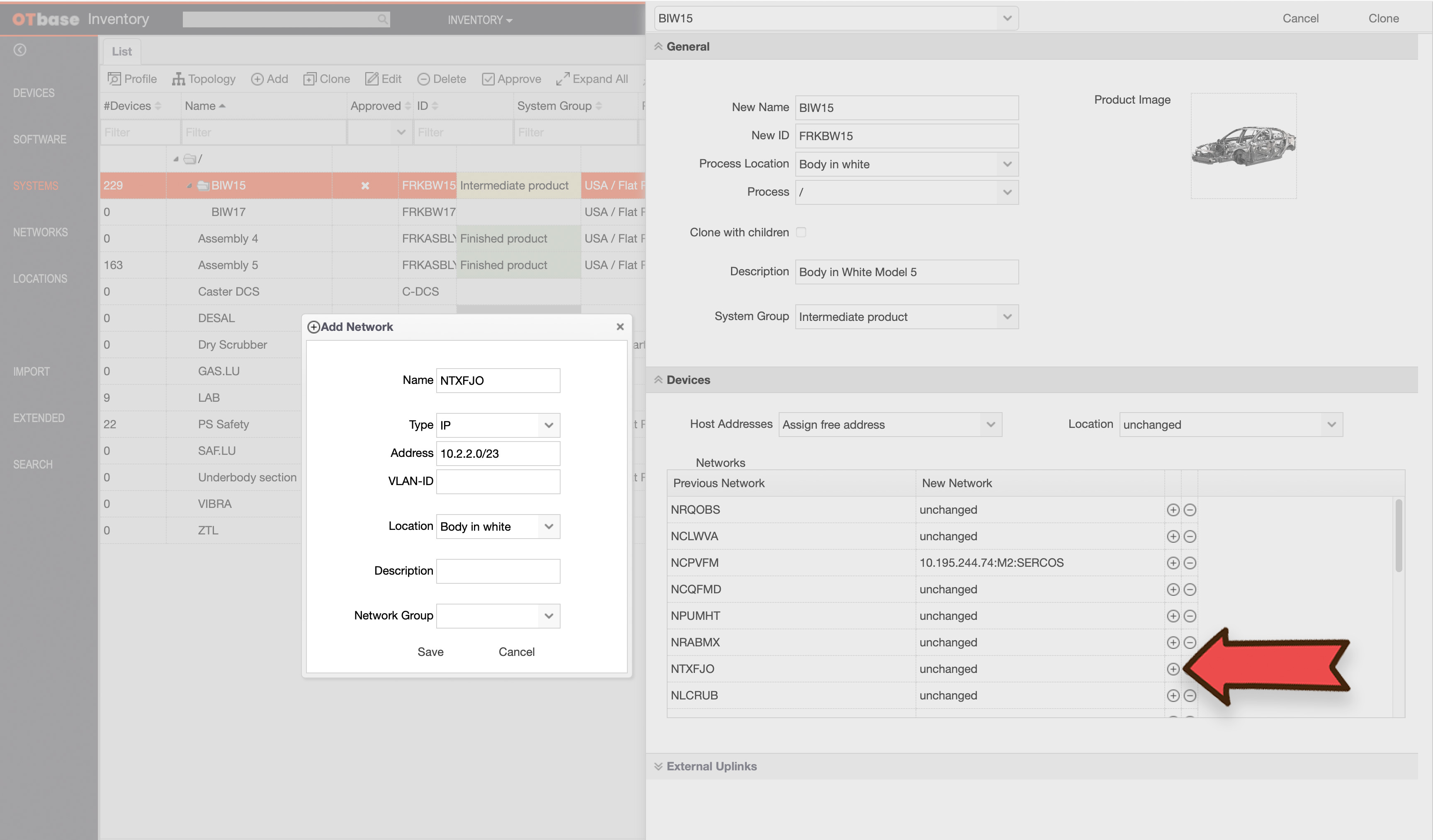Screen dimensions: 1433x840
Task: Click the New ID field FRKBW15
Action: coord(906,136)
